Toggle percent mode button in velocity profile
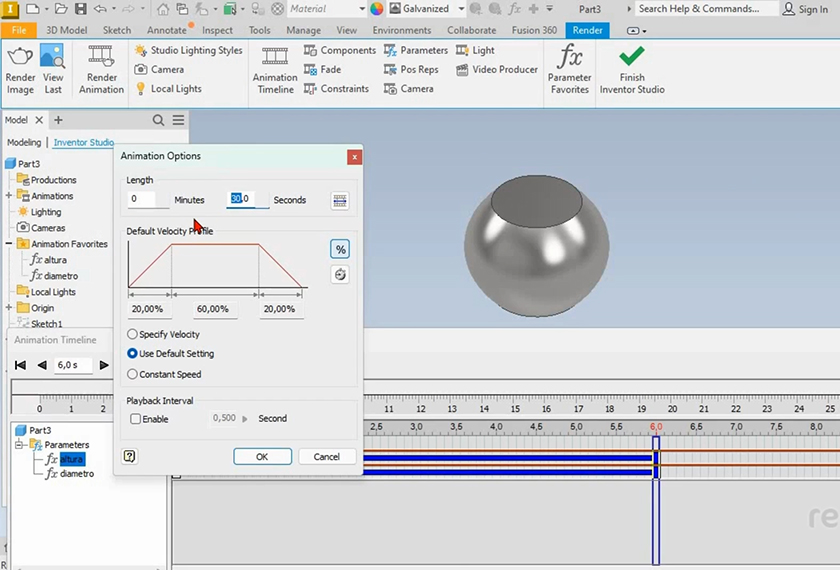 pyautogui.click(x=340, y=250)
